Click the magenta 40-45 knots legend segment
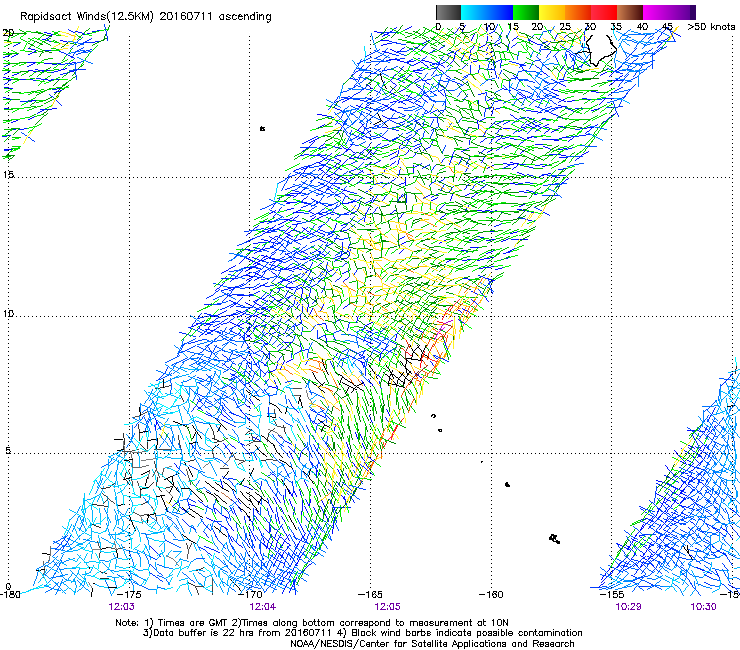This screenshot has width=740, height=650. (656, 12)
